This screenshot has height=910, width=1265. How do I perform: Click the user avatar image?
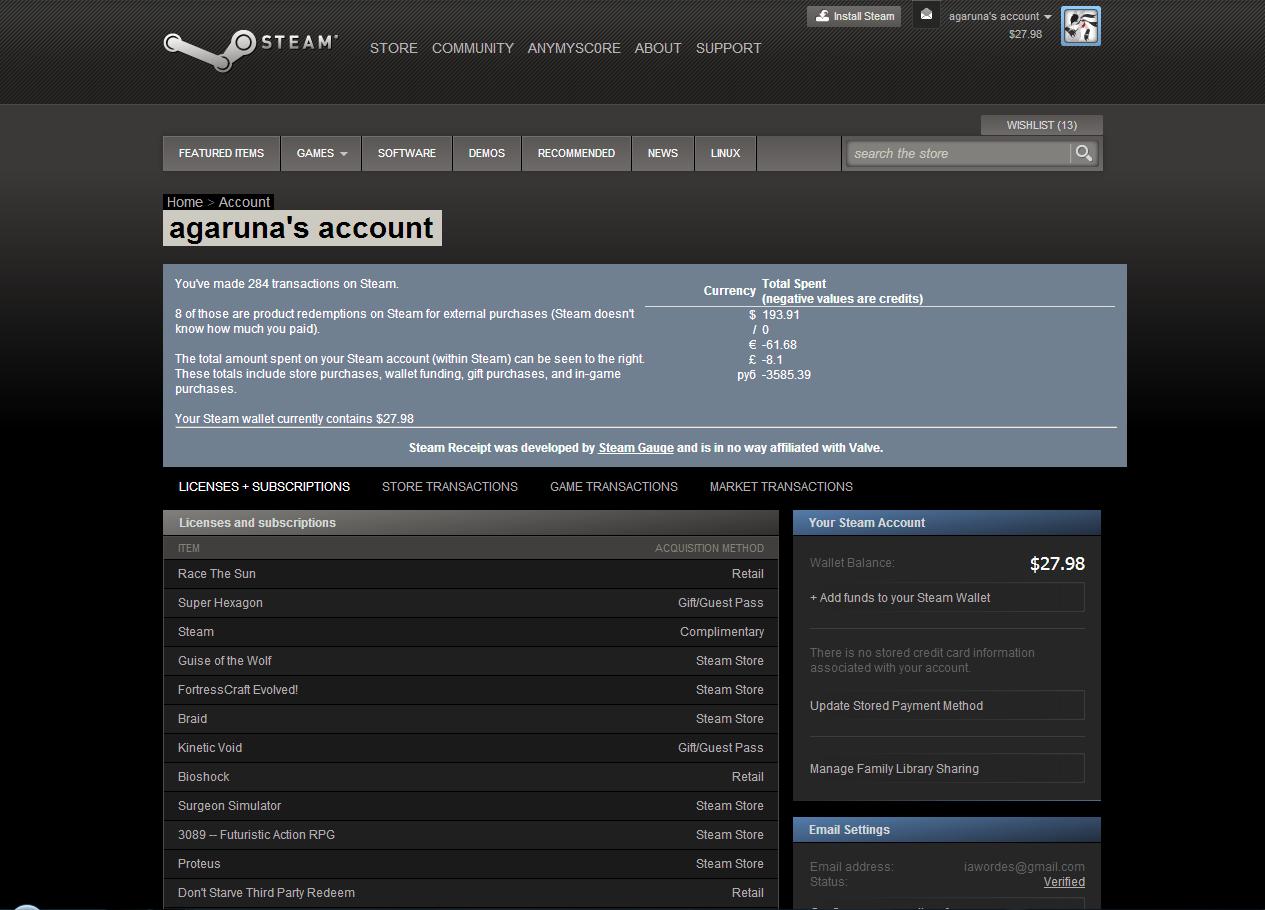[1080, 26]
